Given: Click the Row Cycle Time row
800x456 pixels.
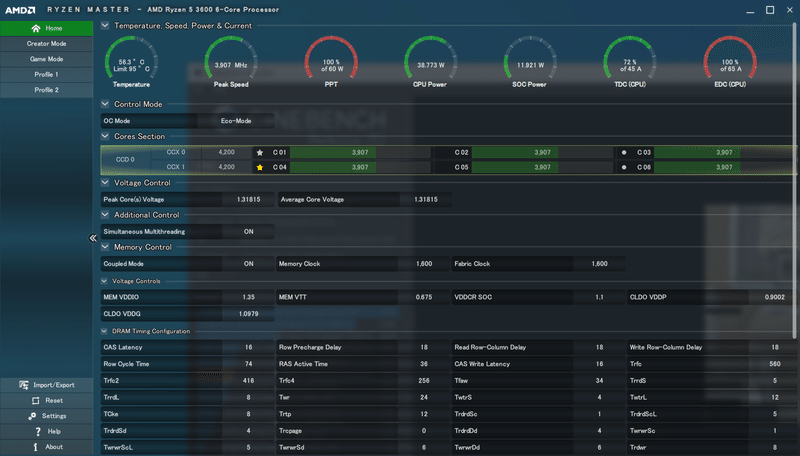Looking at the screenshot, I should [187, 364].
